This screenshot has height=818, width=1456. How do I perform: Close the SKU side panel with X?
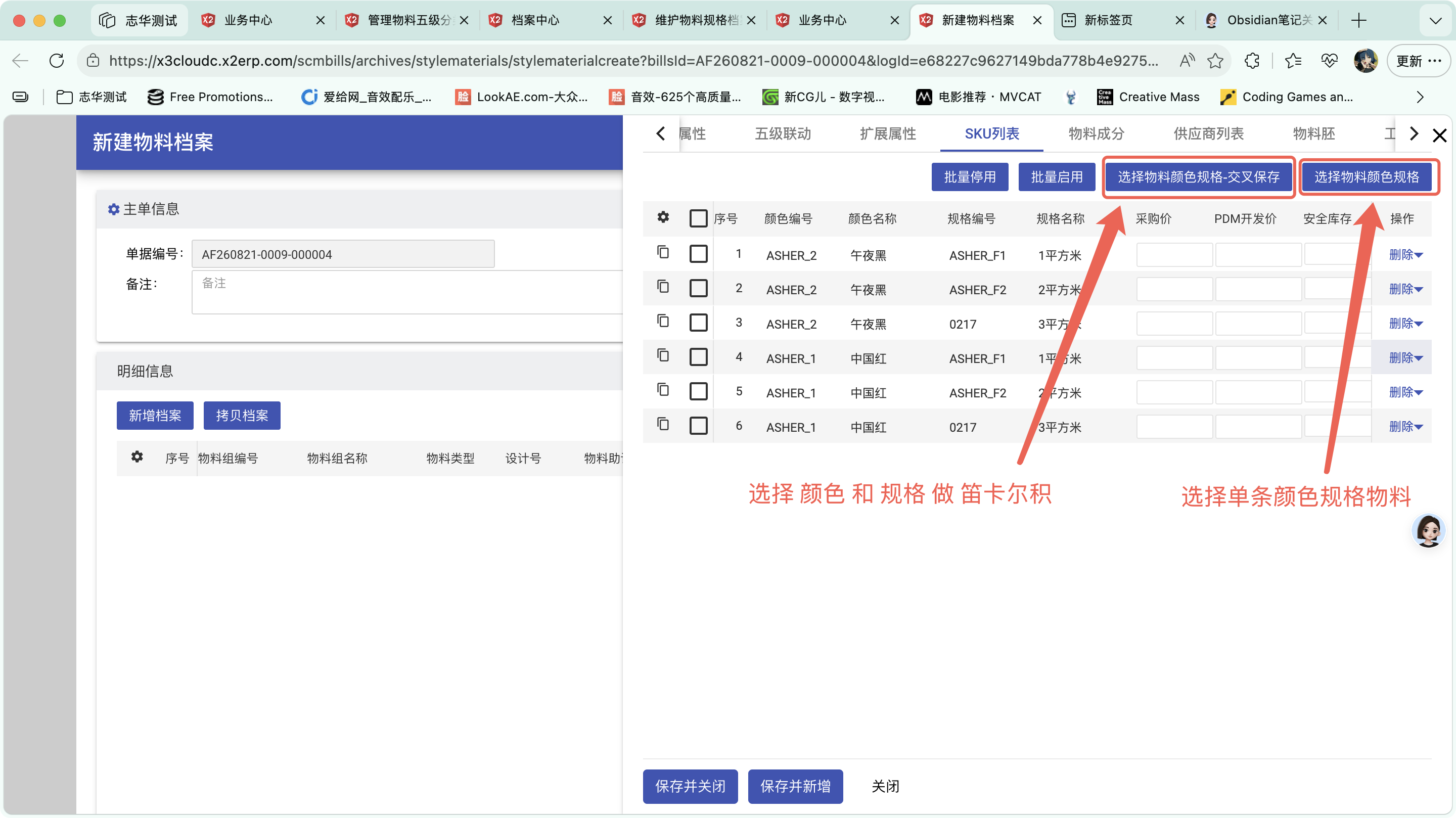[1439, 135]
